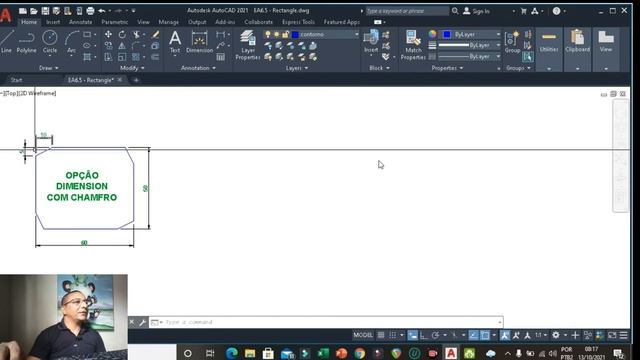Expand the Draw panel
Image resolution: width=640 pixels, height=360 pixels.
coord(49,68)
